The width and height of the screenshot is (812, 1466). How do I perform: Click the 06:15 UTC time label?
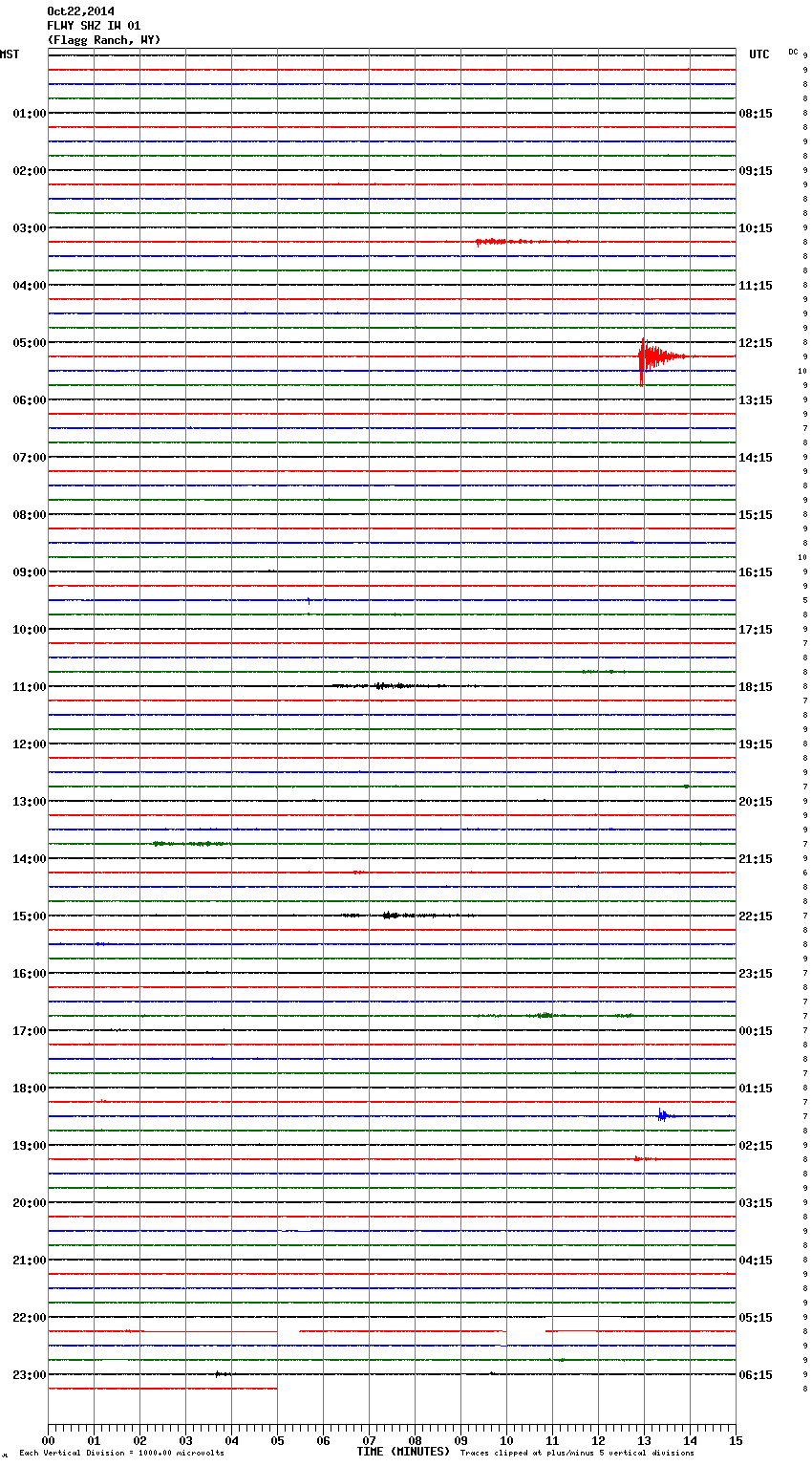756,1375
